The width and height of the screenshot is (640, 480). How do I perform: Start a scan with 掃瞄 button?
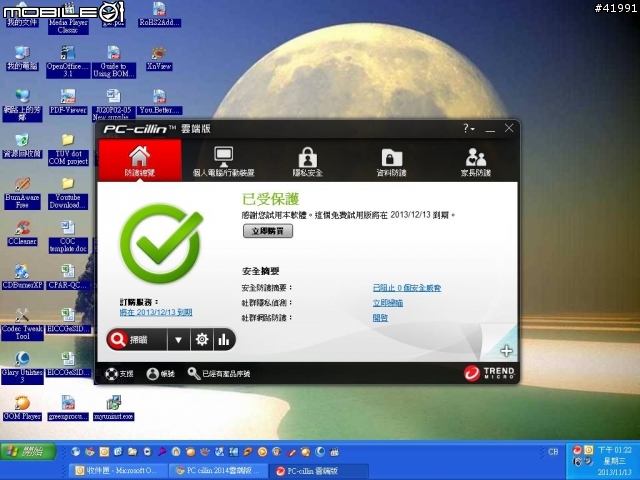pyautogui.click(x=137, y=340)
